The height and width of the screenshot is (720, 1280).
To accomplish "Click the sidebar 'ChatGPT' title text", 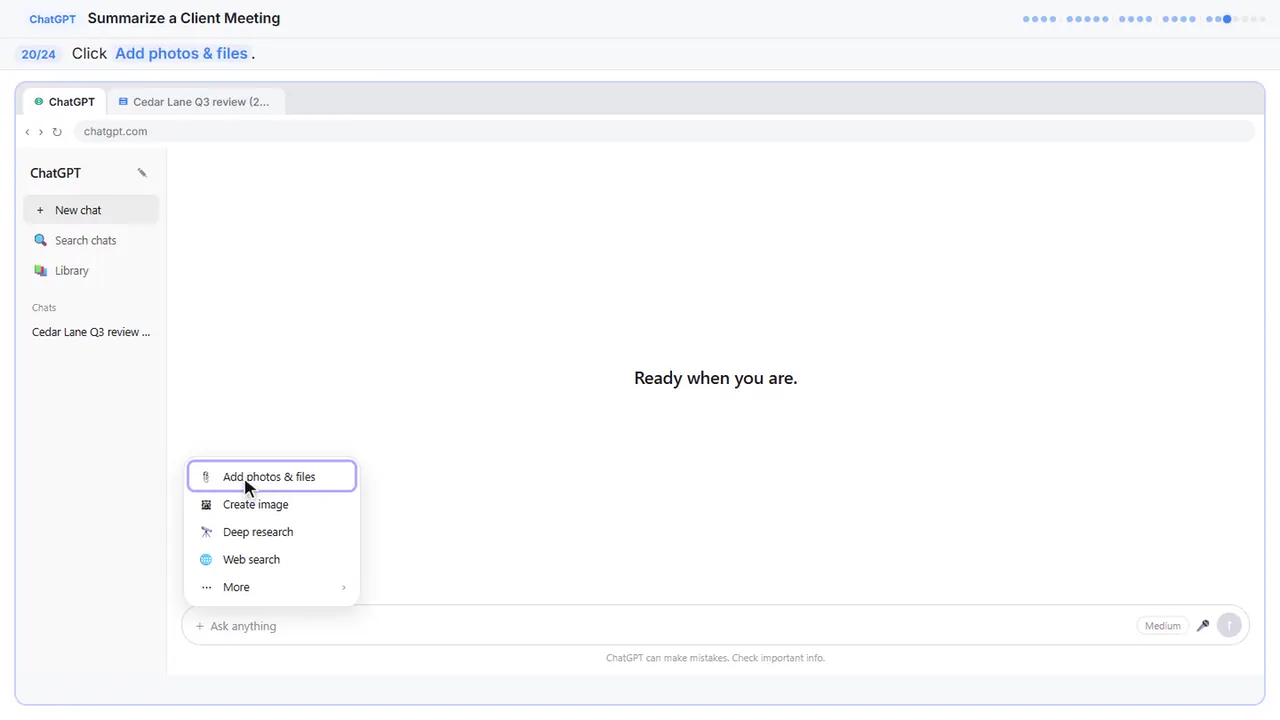I will [x=55, y=173].
